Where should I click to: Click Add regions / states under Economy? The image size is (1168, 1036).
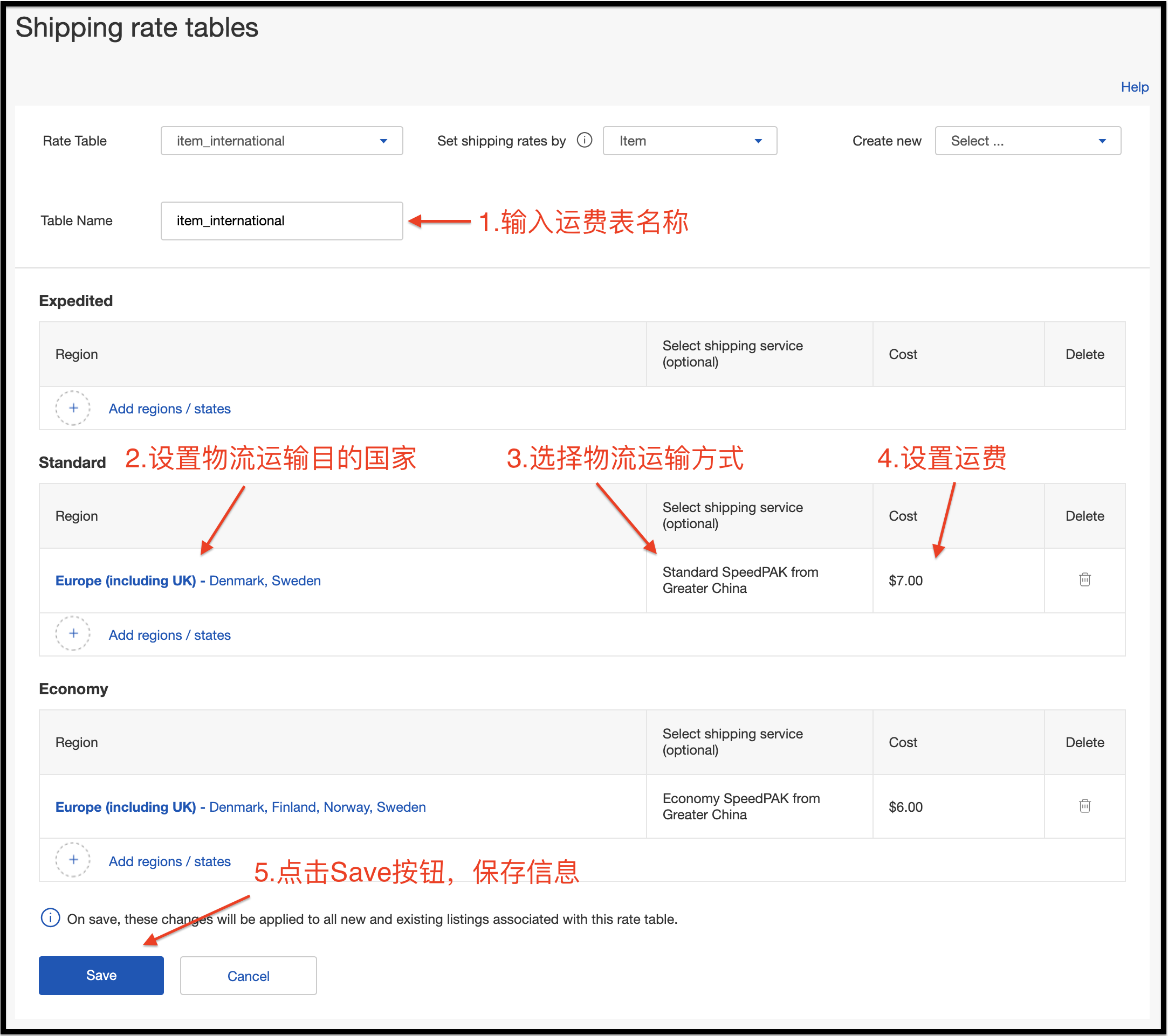tap(169, 861)
